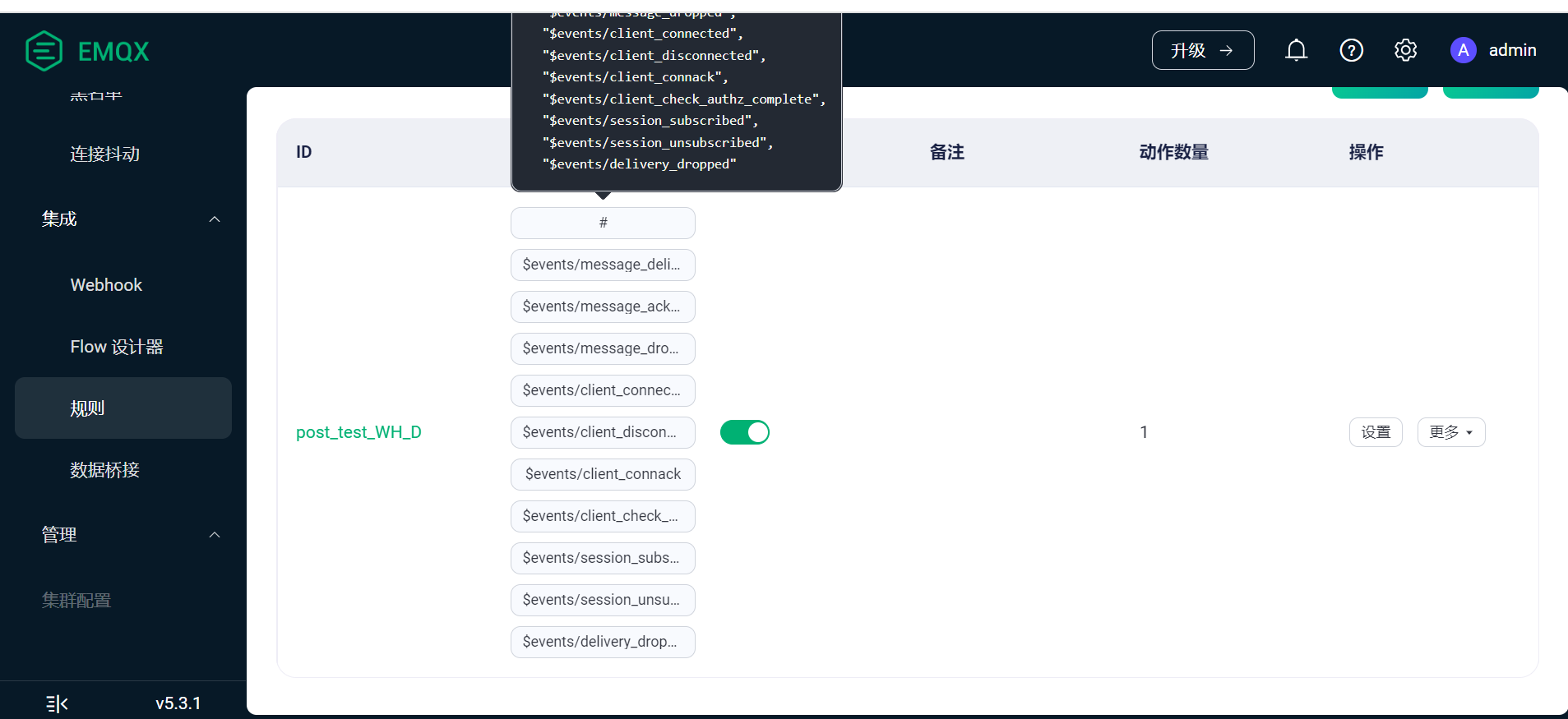The image size is (1568, 719).
Task: Disable the post_test_WH_D rule toggle
Action: [744, 432]
